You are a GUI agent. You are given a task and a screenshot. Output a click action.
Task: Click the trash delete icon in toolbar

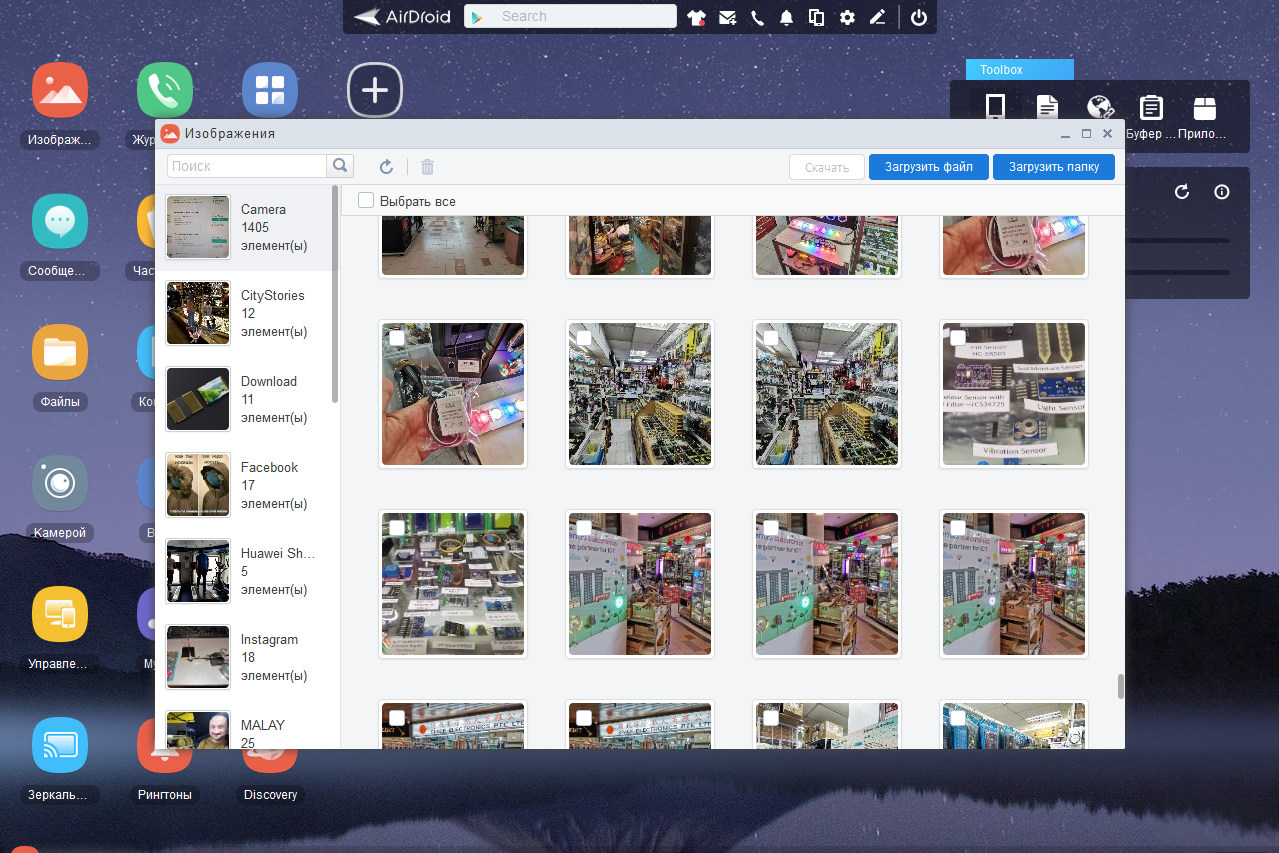click(427, 167)
